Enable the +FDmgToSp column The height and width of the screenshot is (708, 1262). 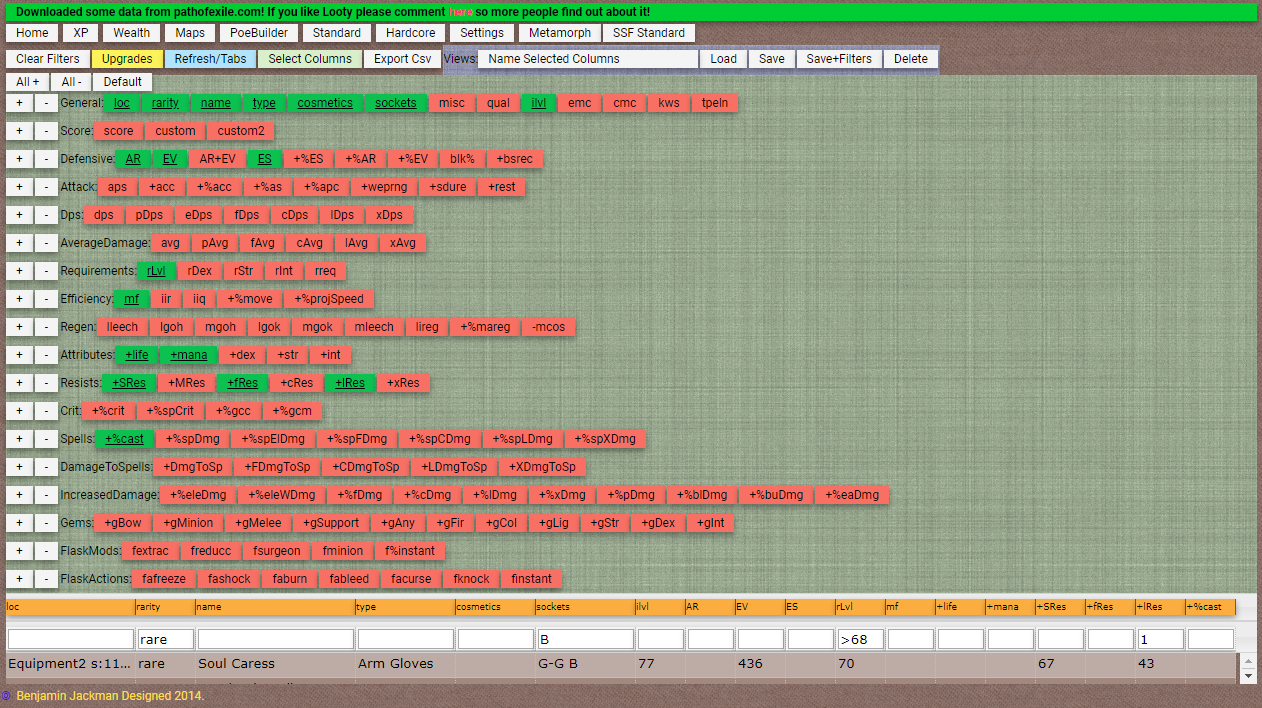[277, 467]
